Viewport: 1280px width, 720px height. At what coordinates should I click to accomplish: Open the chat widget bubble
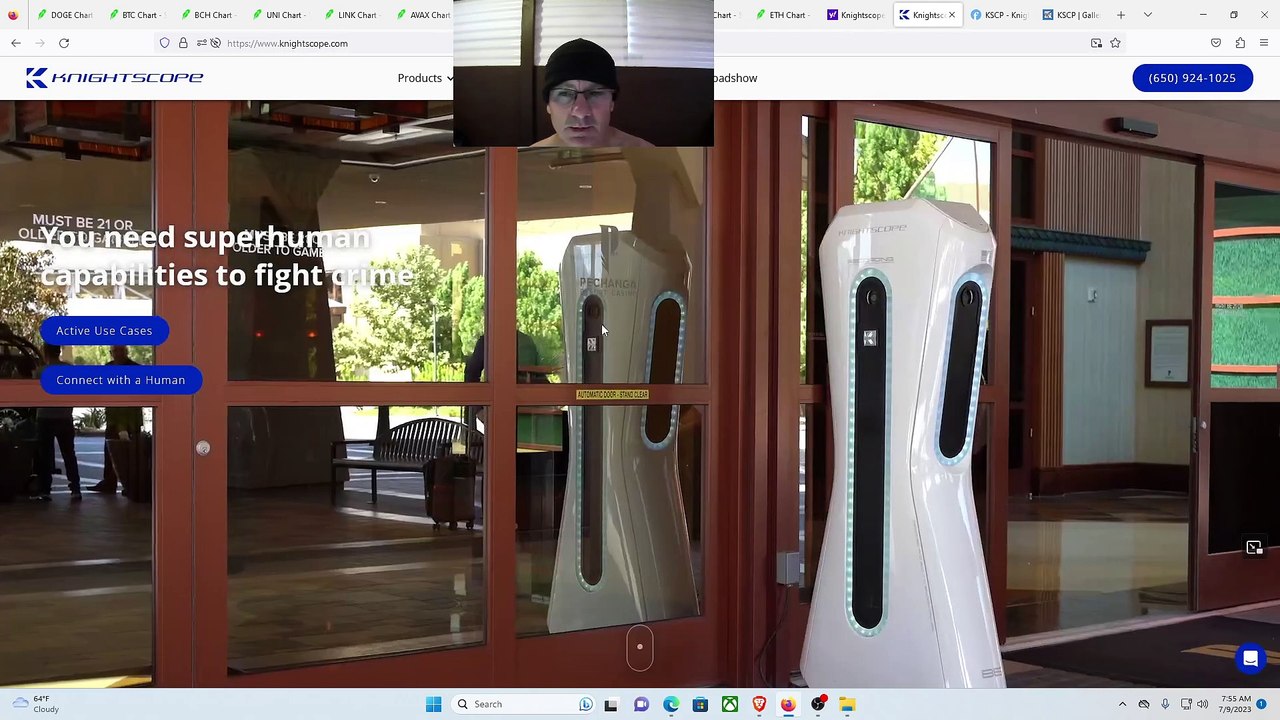1250,659
